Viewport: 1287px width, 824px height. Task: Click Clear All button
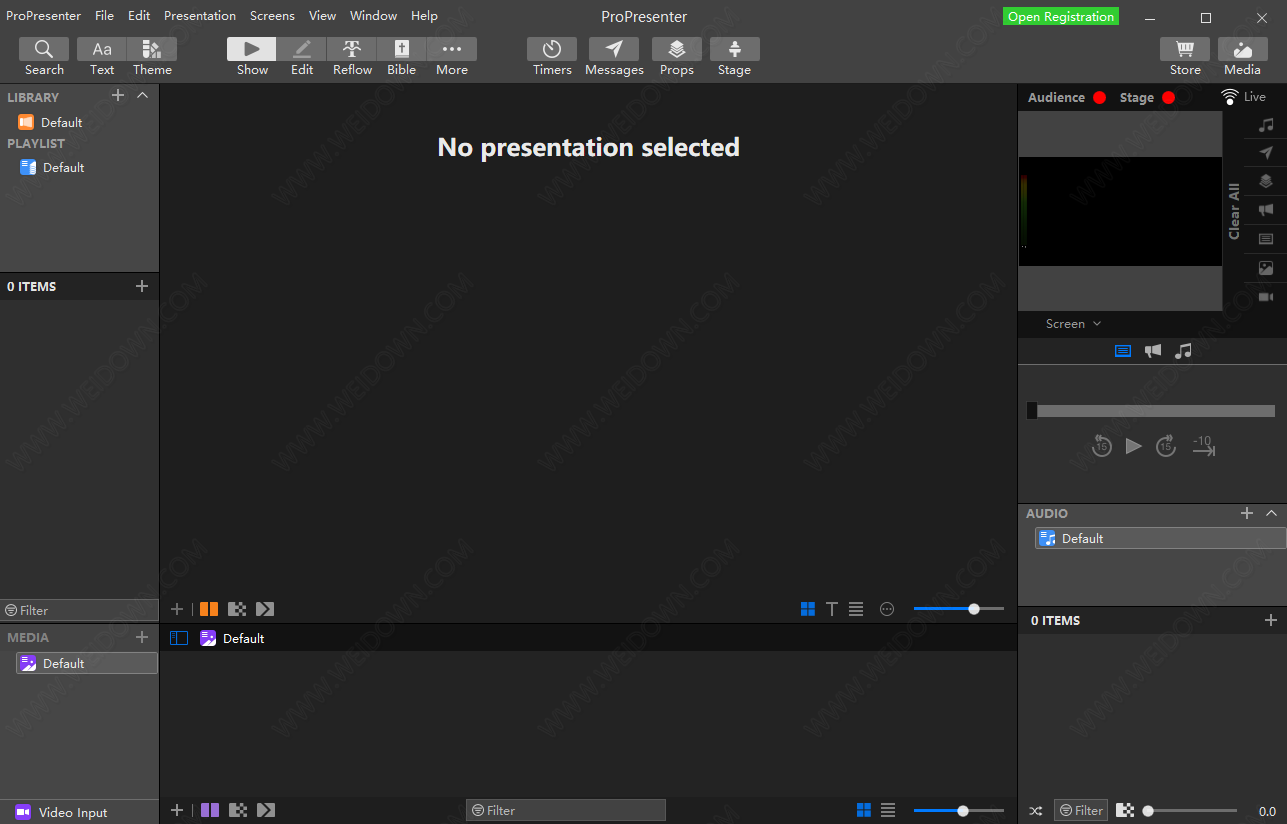1234,211
